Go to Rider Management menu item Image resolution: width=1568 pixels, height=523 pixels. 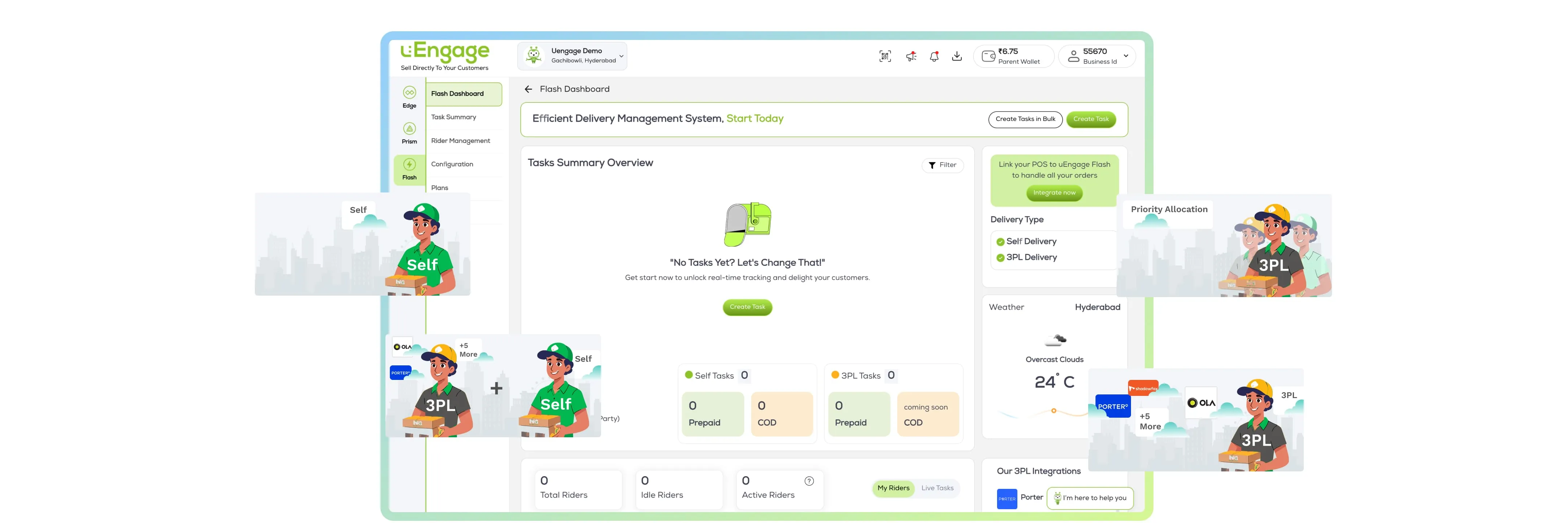(460, 141)
